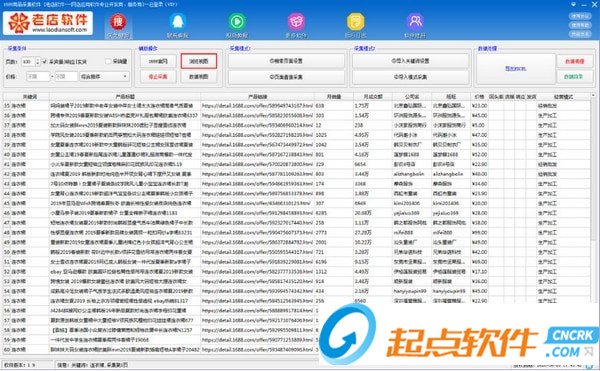Image resolution: width=600 pixels, height=371 pixels.
Task: Click the maximum price input field
Action: [66, 76]
